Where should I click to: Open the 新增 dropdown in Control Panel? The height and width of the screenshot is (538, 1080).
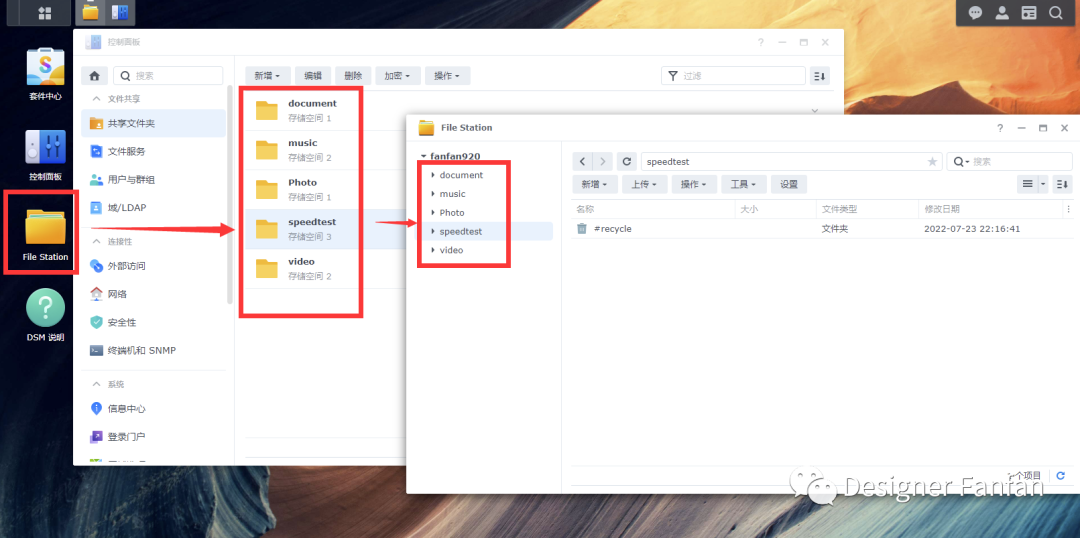(x=267, y=76)
